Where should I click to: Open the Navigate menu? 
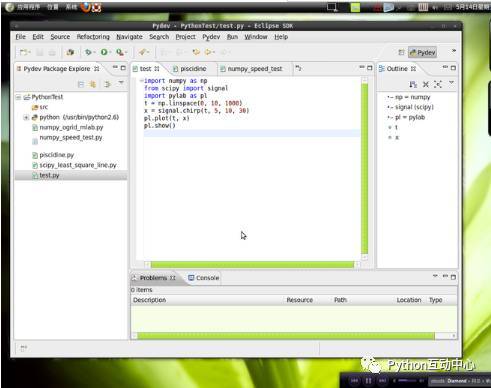pyautogui.click(x=129, y=37)
